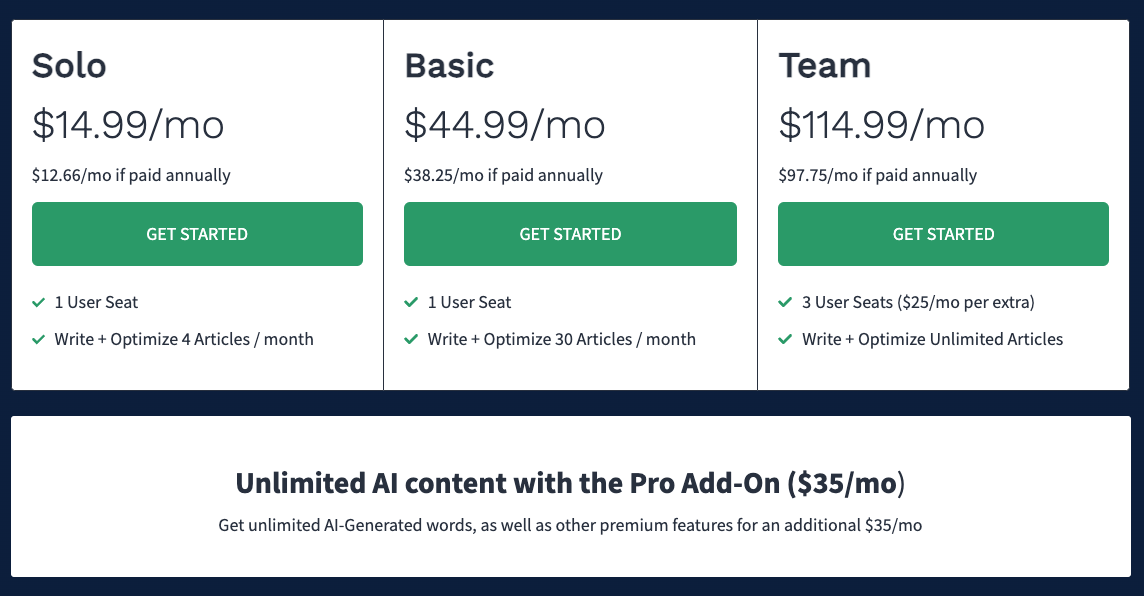
Task: Click the $38.25/mo annual price text
Action: (503, 176)
